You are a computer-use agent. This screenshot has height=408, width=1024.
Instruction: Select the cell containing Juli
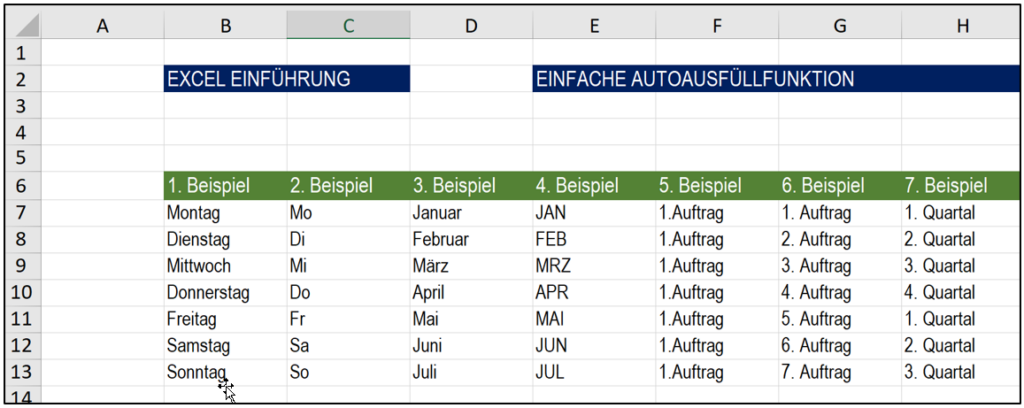472,372
